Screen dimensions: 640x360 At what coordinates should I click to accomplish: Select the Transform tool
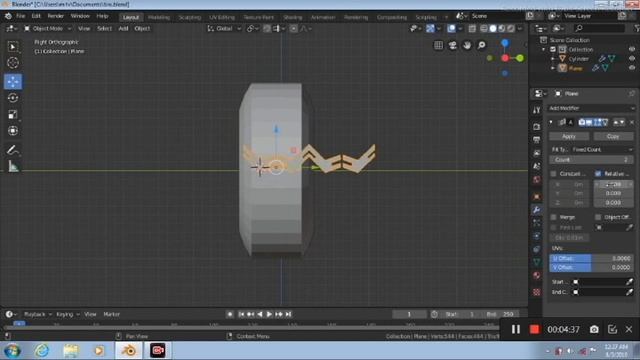click(13, 131)
